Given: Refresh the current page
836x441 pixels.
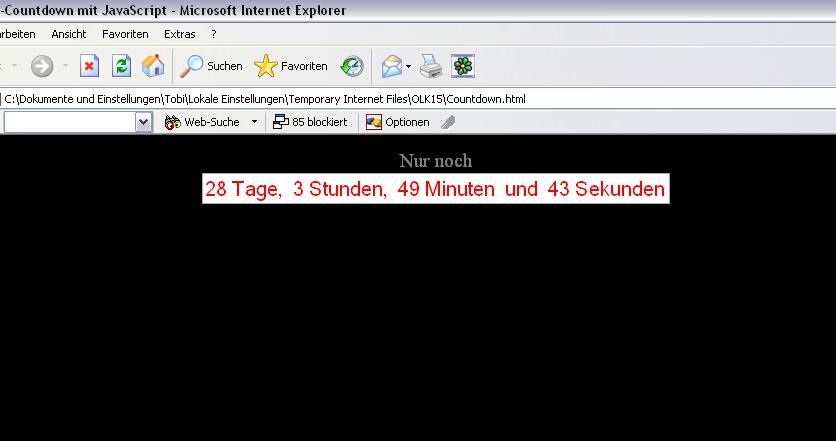Looking at the screenshot, I should click(121, 66).
